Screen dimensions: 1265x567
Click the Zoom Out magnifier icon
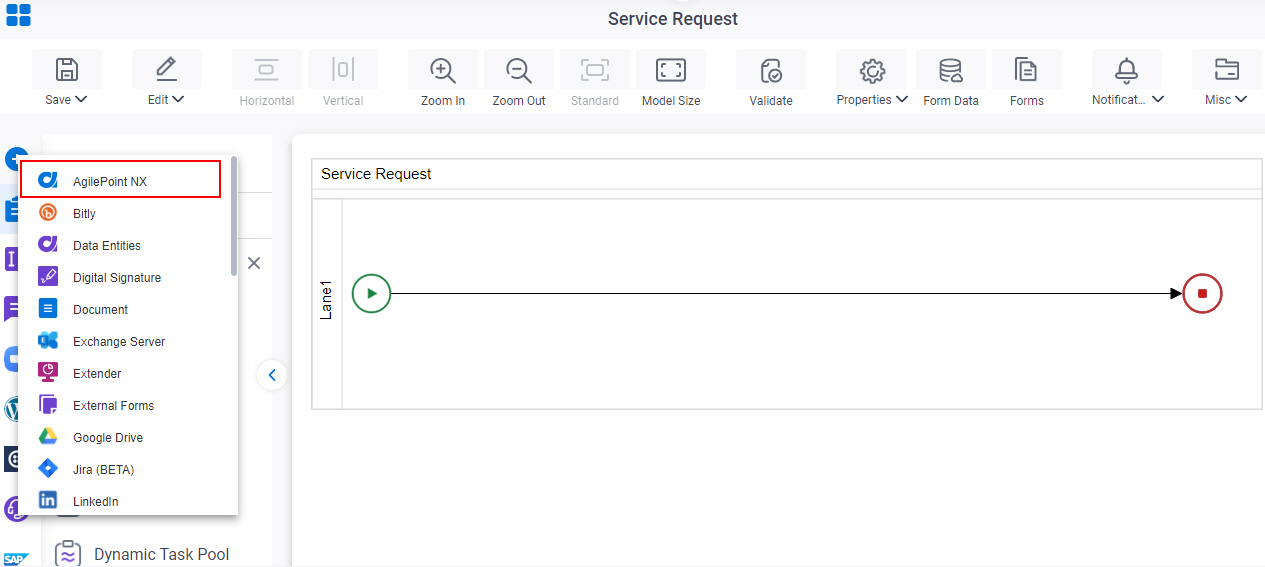(x=518, y=70)
